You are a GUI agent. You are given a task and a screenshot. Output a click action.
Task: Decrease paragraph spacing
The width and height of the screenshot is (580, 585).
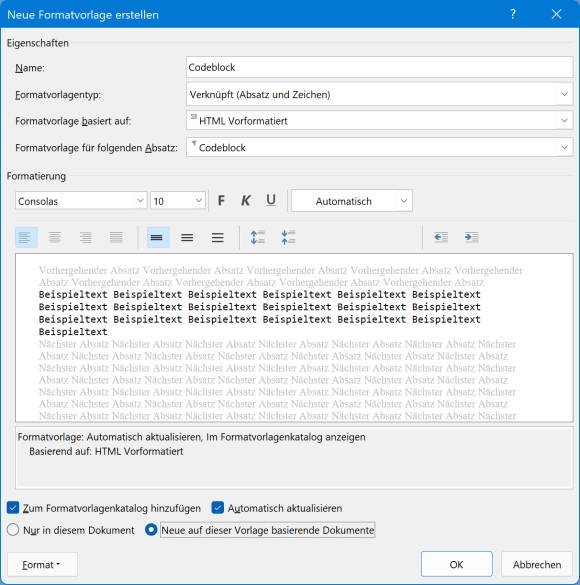click(288, 237)
